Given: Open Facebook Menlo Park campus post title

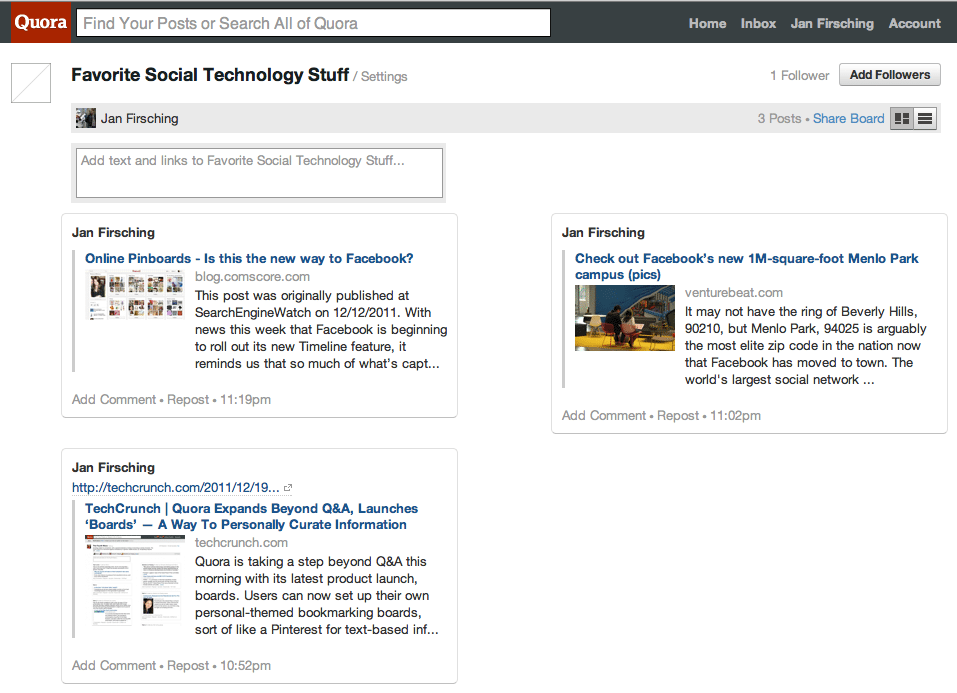Looking at the screenshot, I should click(746, 266).
